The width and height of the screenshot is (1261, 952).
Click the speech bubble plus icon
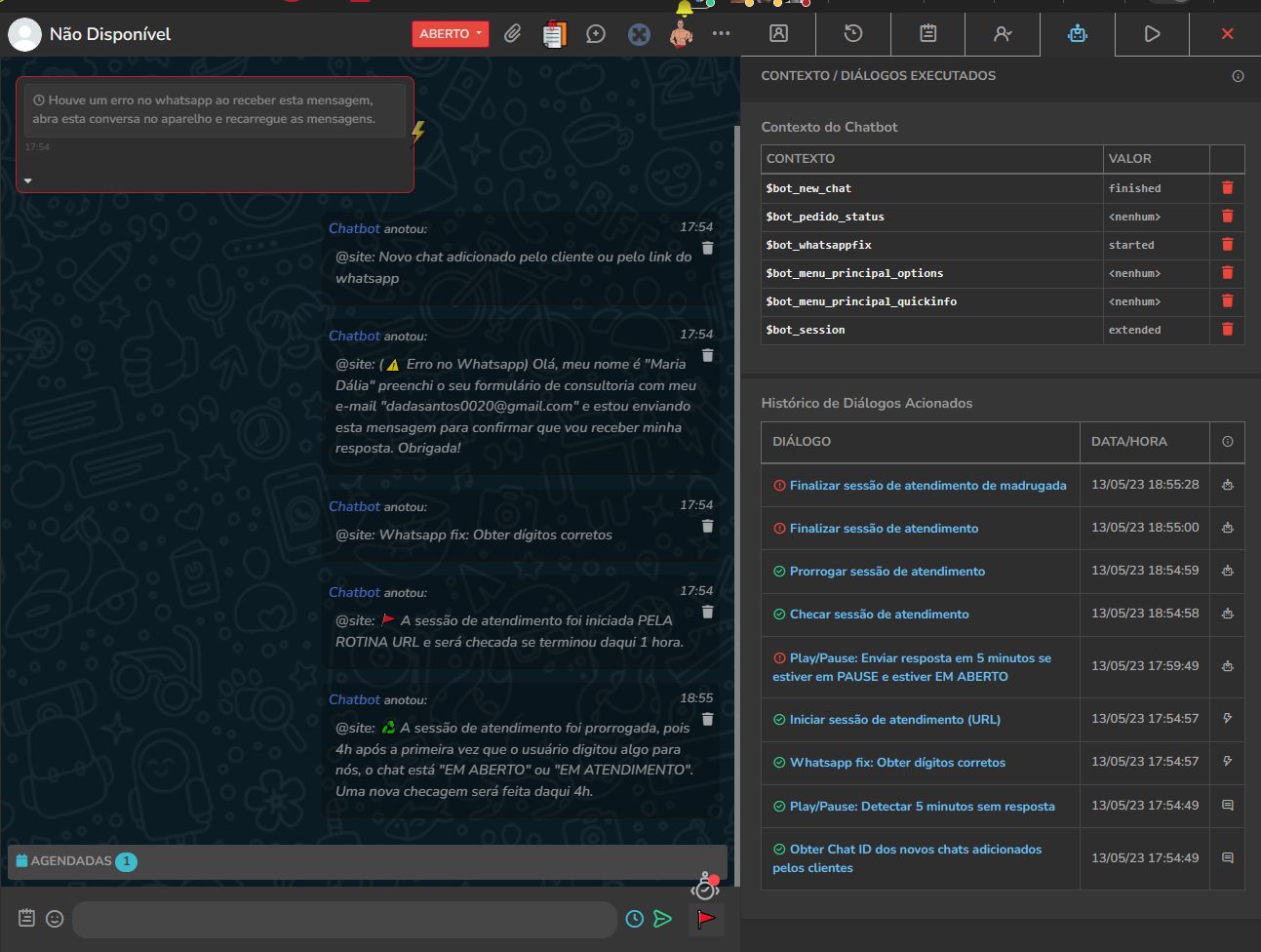point(596,34)
